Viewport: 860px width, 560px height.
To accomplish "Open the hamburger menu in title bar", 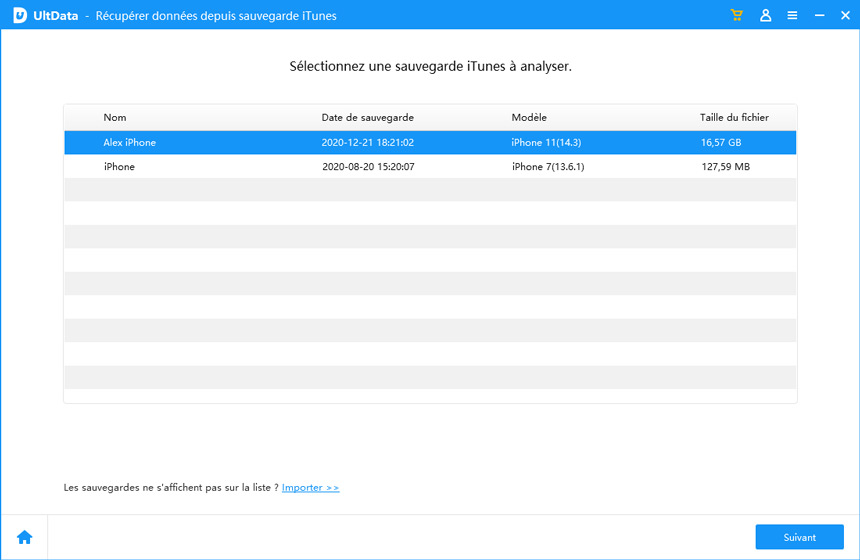I will tap(792, 16).
